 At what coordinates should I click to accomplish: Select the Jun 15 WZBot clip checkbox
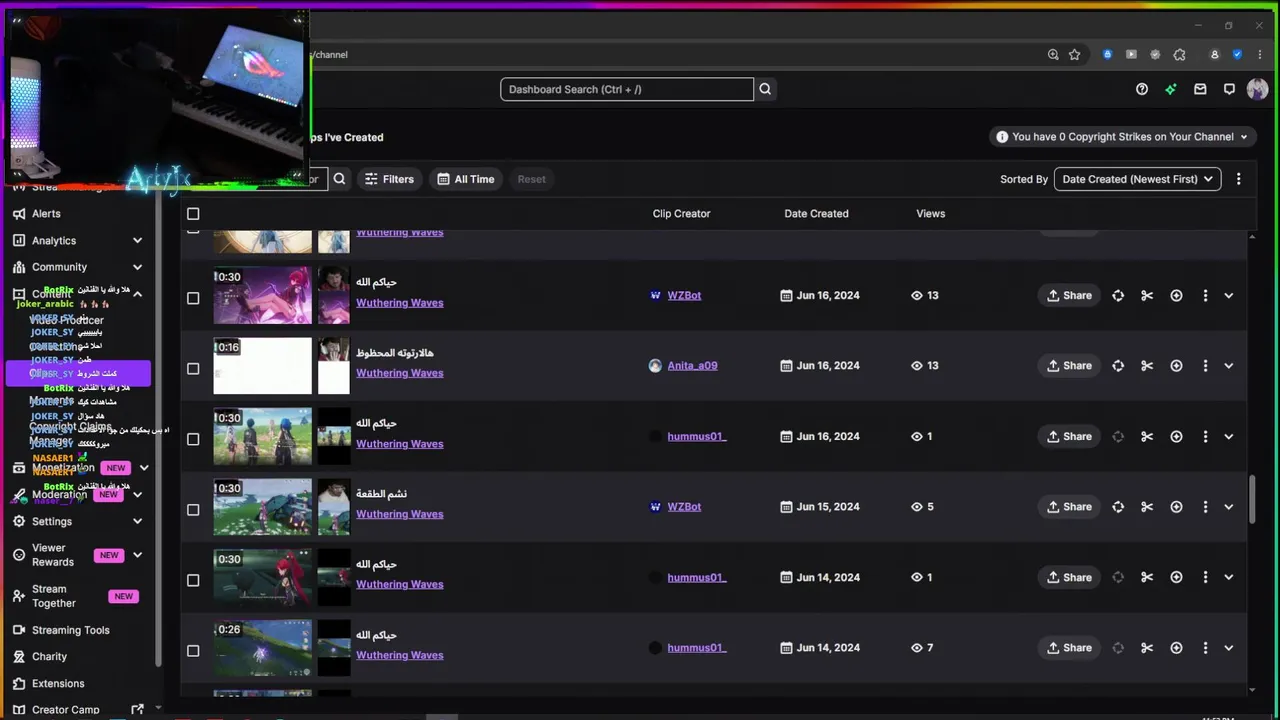pyautogui.click(x=193, y=509)
